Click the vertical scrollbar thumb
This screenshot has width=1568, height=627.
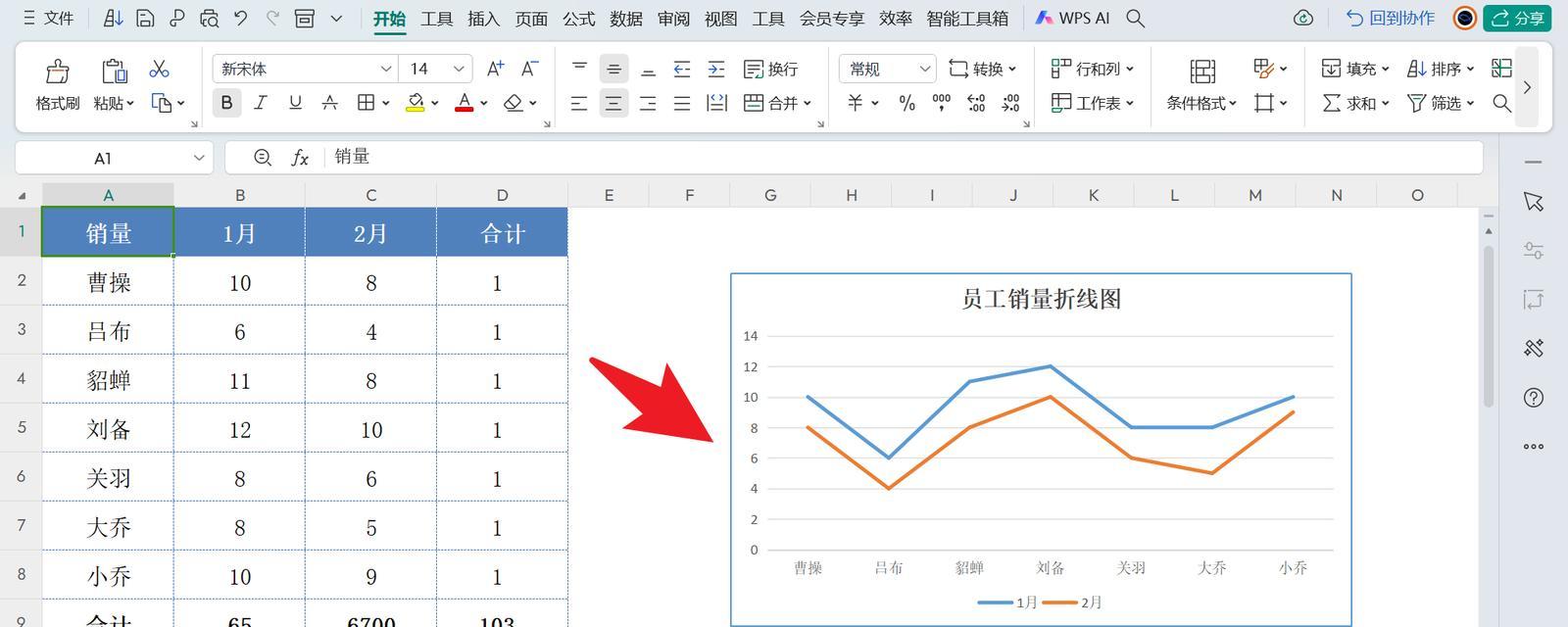coord(1489,325)
